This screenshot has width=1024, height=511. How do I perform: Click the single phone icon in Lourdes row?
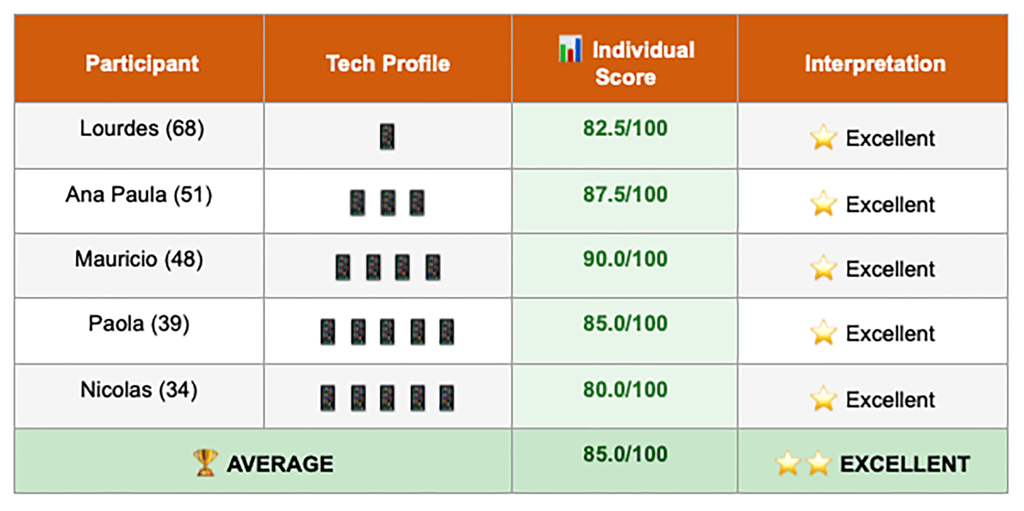point(387,138)
